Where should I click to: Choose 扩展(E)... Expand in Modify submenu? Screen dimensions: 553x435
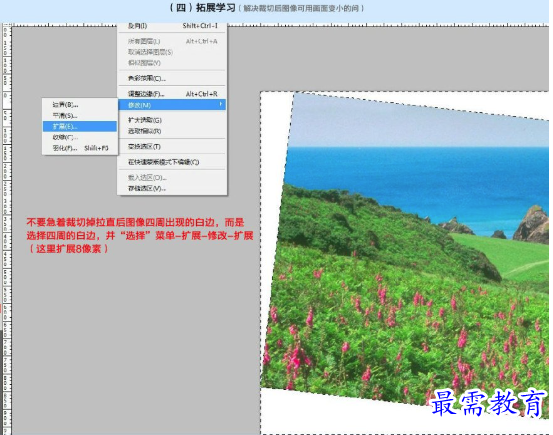coord(80,126)
